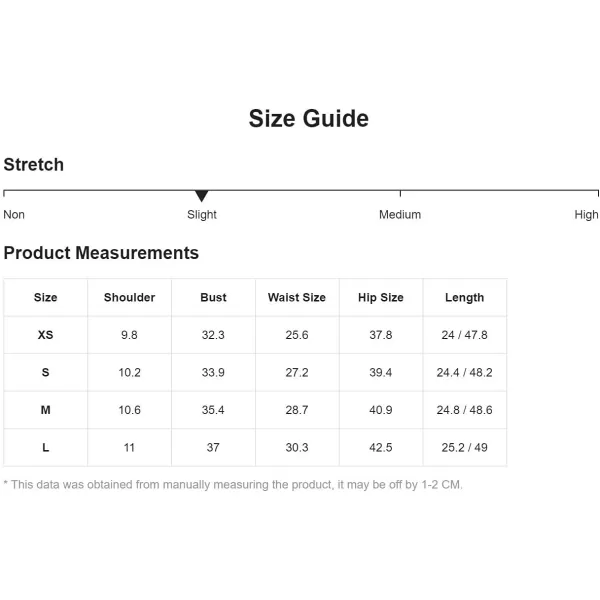Click the manual measurement disclaimer note
Image resolution: width=600 pixels, height=600 pixels.
pos(233,485)
